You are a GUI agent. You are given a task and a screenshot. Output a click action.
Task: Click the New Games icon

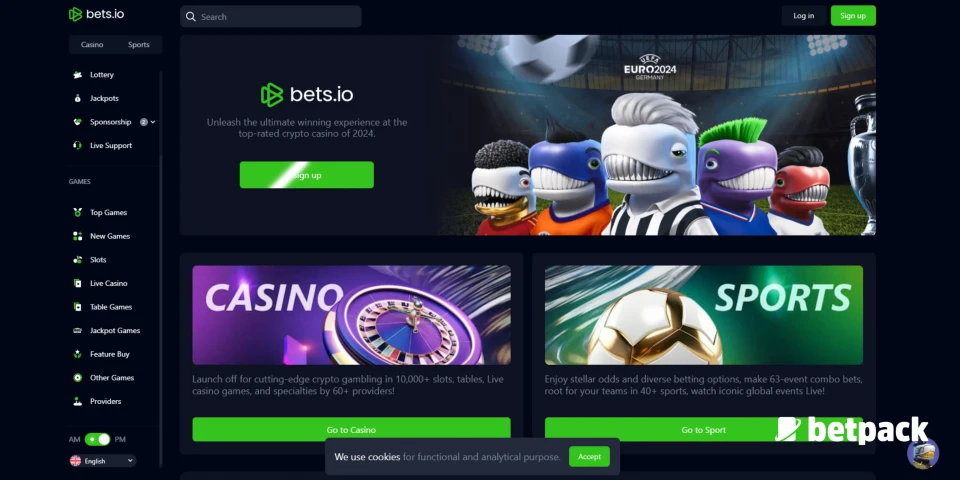point(77,236)
